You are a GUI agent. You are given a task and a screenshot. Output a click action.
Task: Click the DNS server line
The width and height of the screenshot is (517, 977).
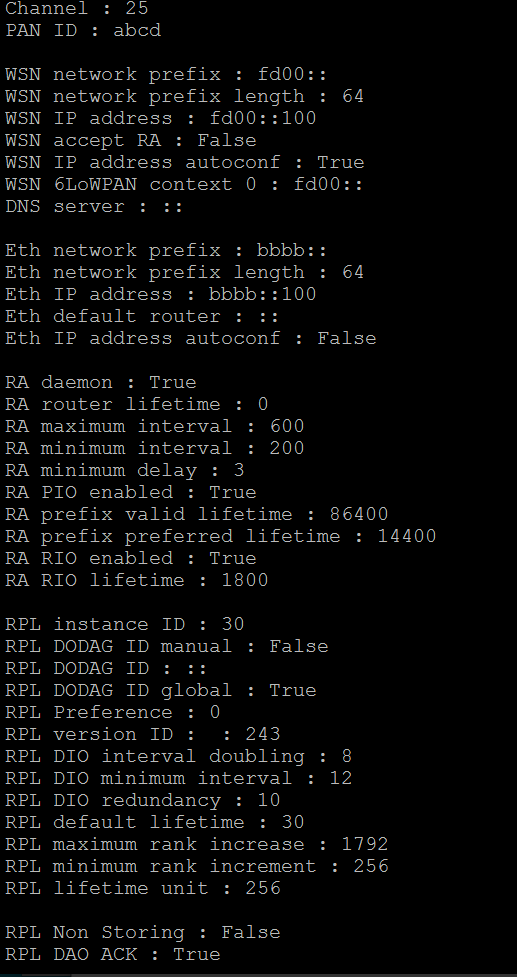(x=94, y=206)
